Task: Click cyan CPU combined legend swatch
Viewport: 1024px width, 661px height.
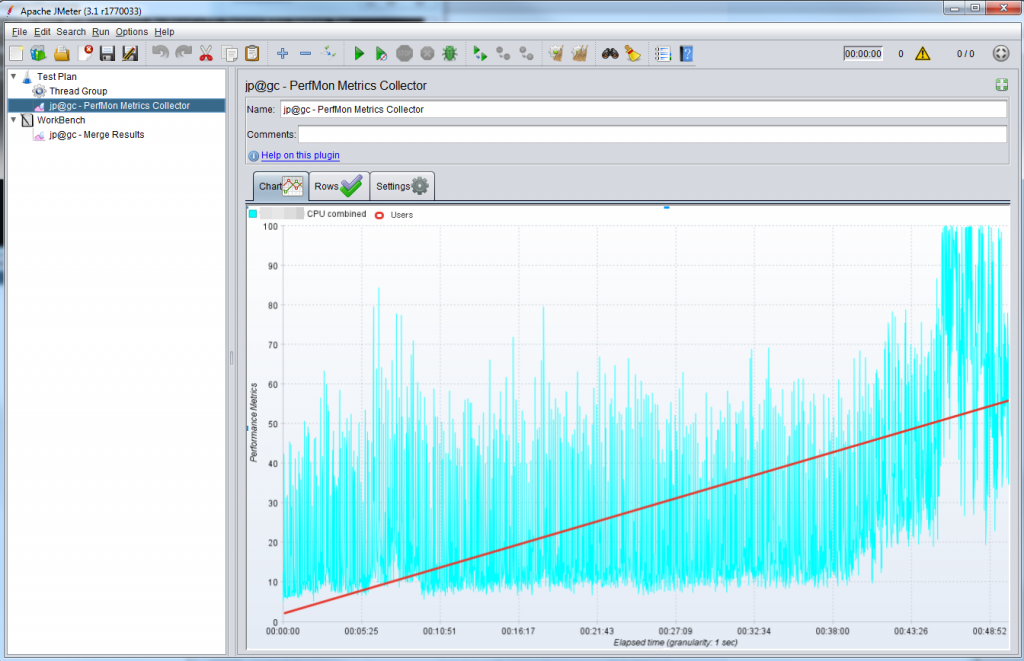Action: 253,214
